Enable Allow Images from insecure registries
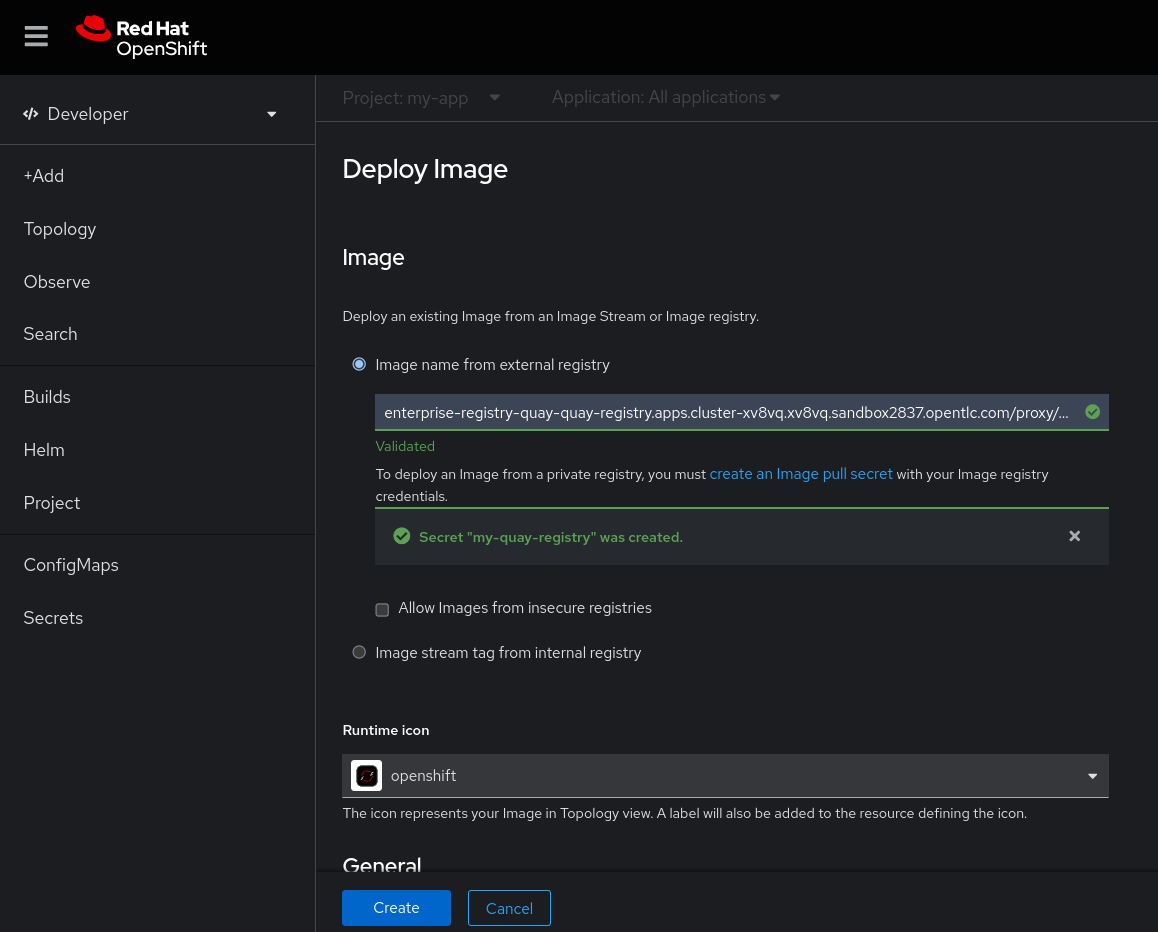Image resolution: width=1158 pixels, height=932 pixels. pos(382,609)
